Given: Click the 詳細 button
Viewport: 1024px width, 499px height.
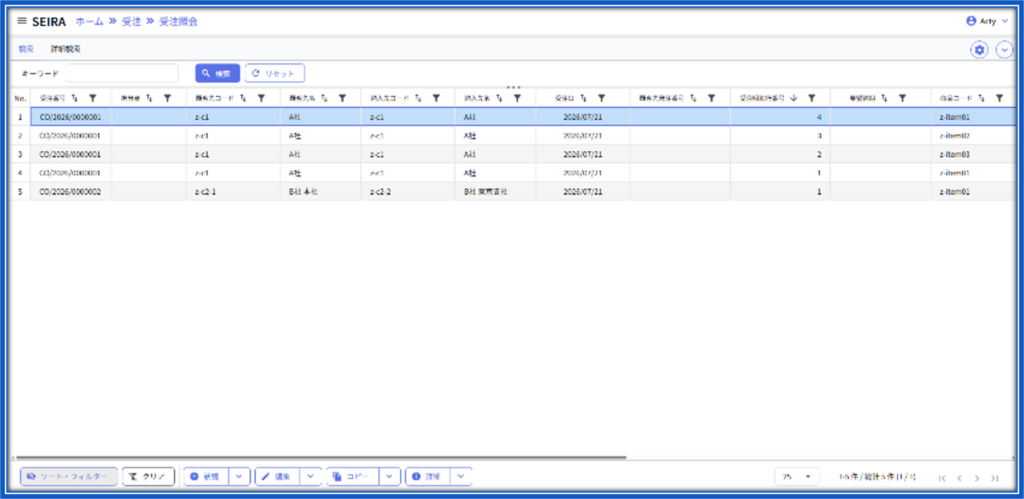Looking at the screenshot, I should coord(428,477).
